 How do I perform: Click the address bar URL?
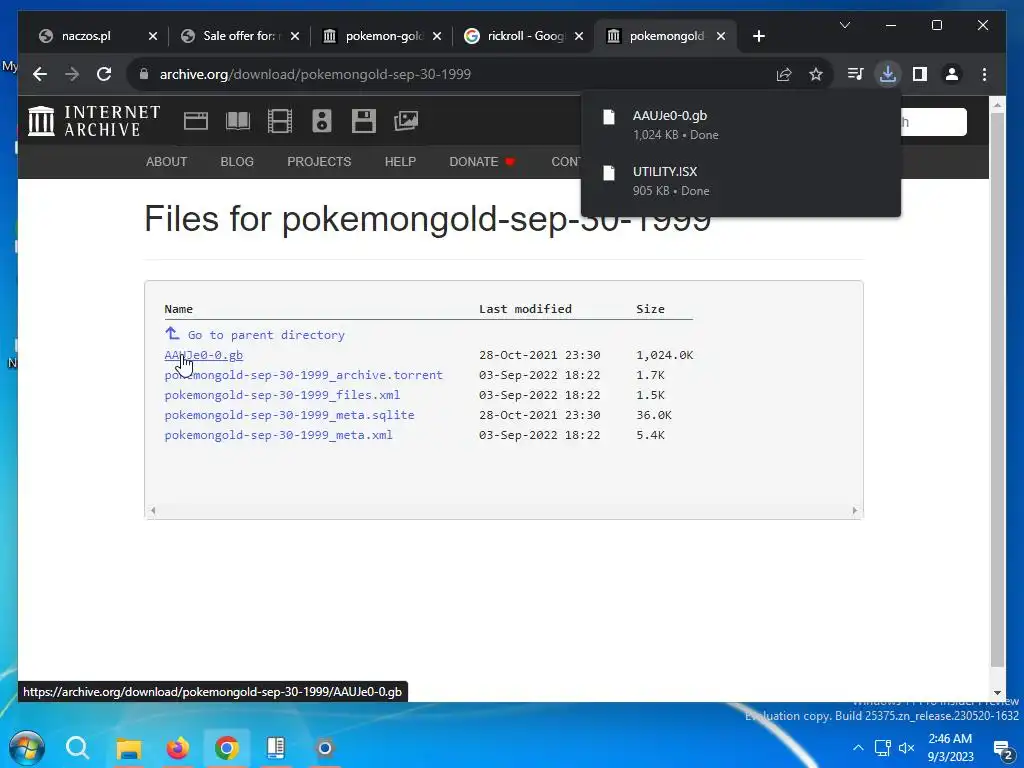point(315,74)
